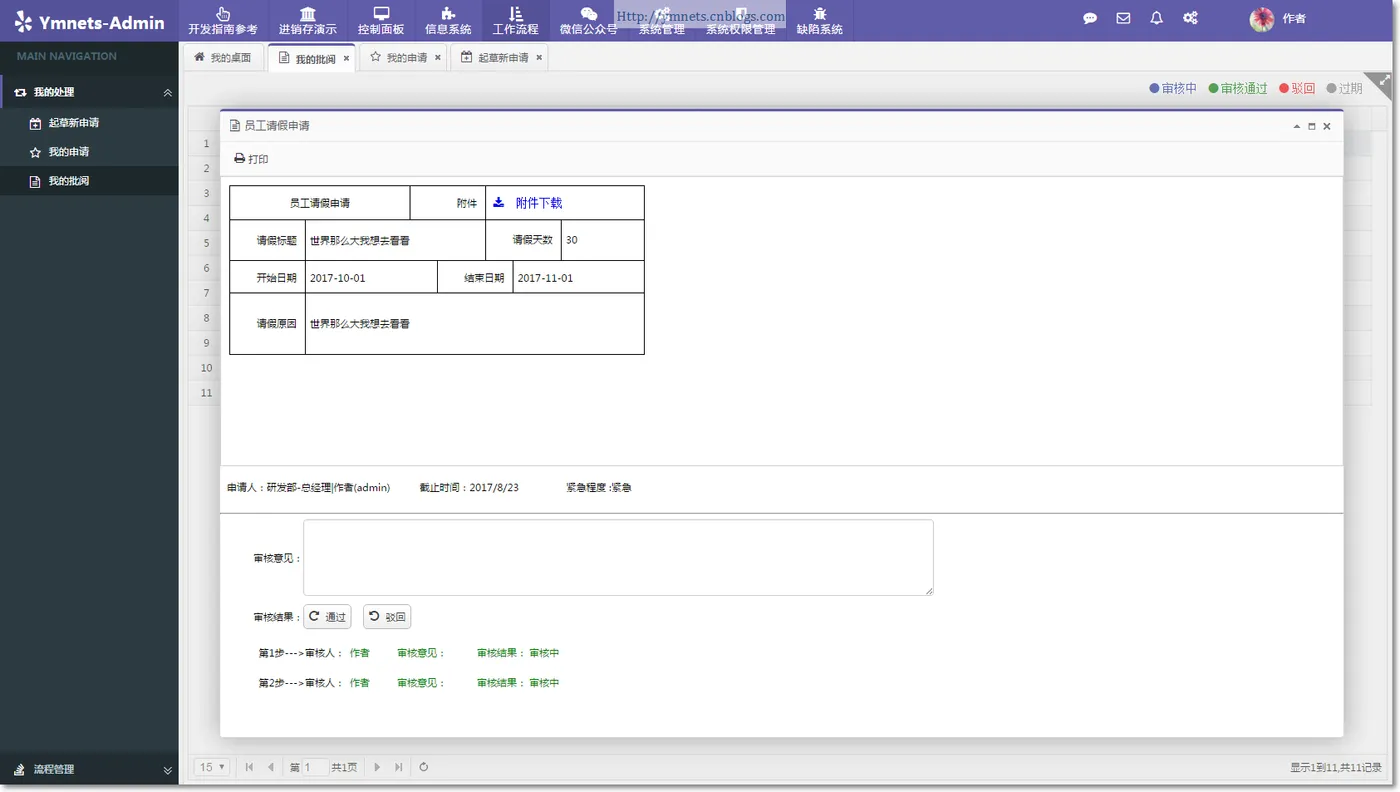1400x792 pixels.
Task: Click the 显示1到11,共11记录 status text
Action: coord(1336,768)
